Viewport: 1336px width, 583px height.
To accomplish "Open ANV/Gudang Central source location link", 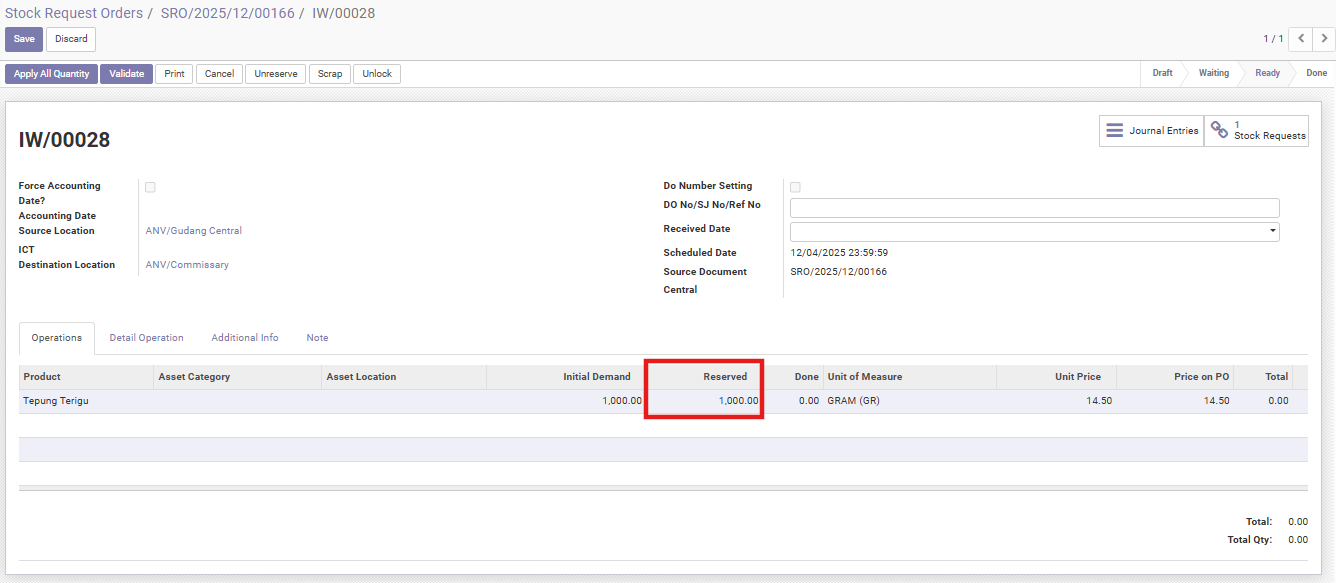I will (x=193, y=231).
